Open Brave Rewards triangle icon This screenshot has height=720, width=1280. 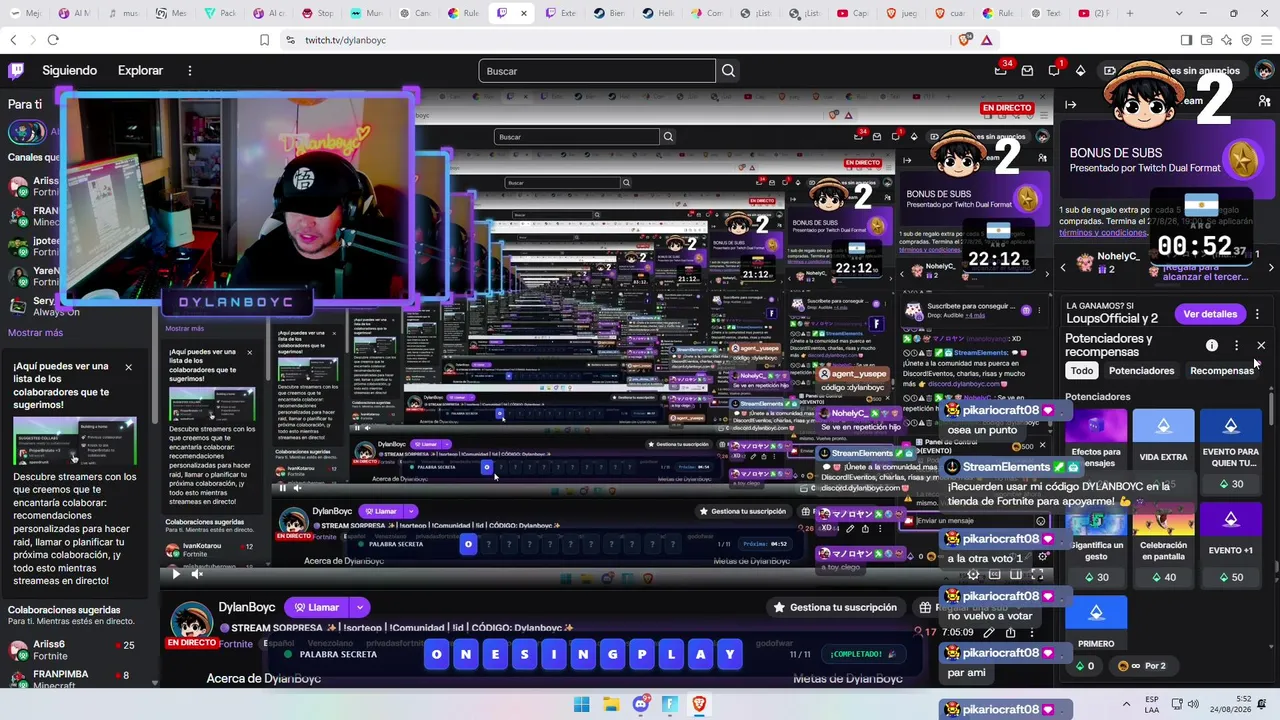[x=987, y=40]
